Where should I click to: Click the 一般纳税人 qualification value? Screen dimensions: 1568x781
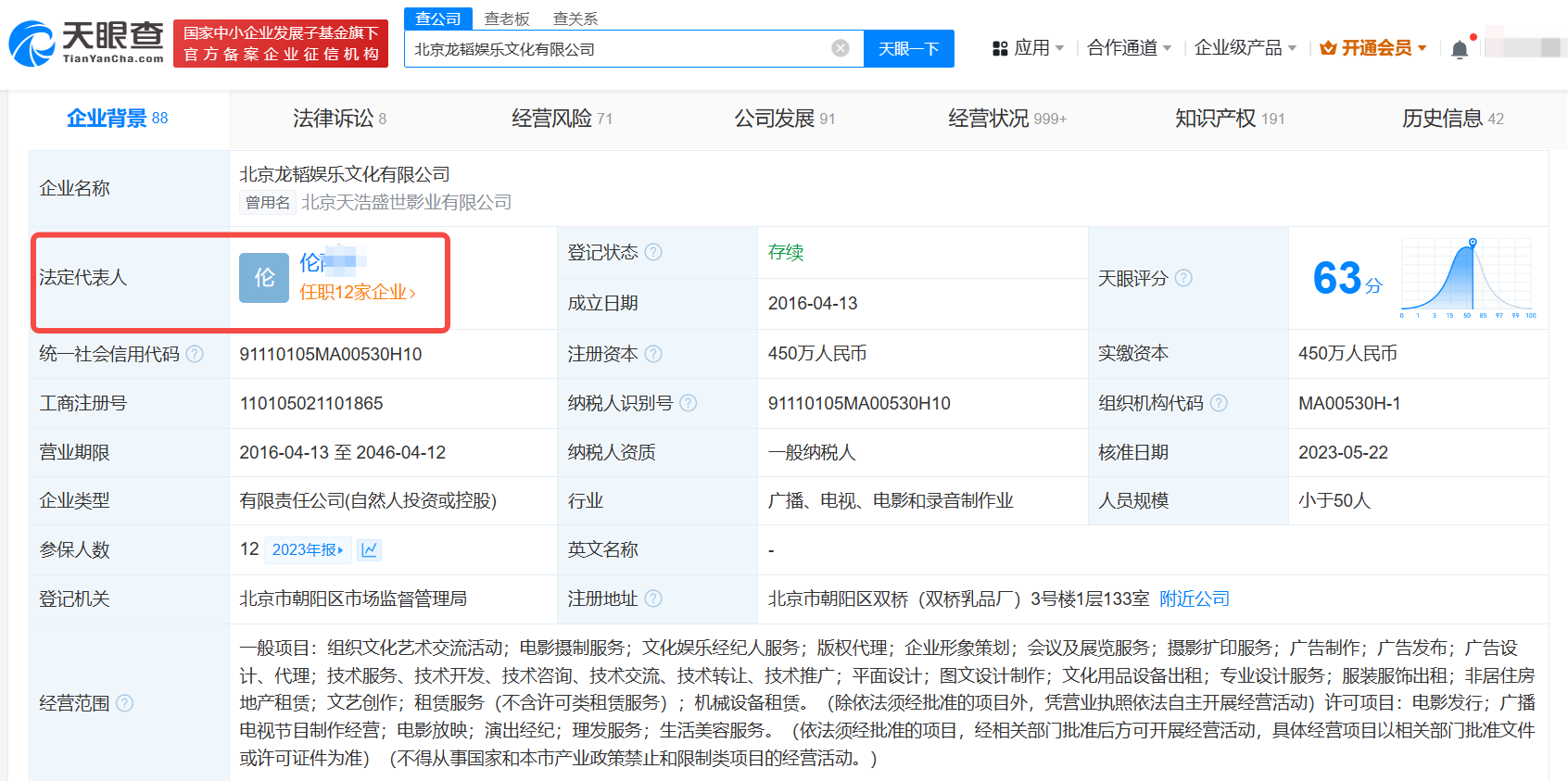pos(812,452)
